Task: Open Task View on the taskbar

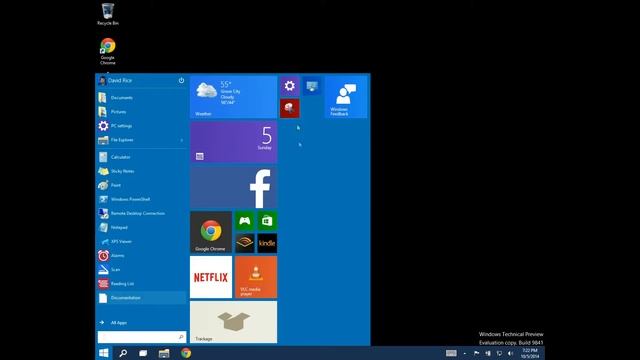Action: [143, 353]
